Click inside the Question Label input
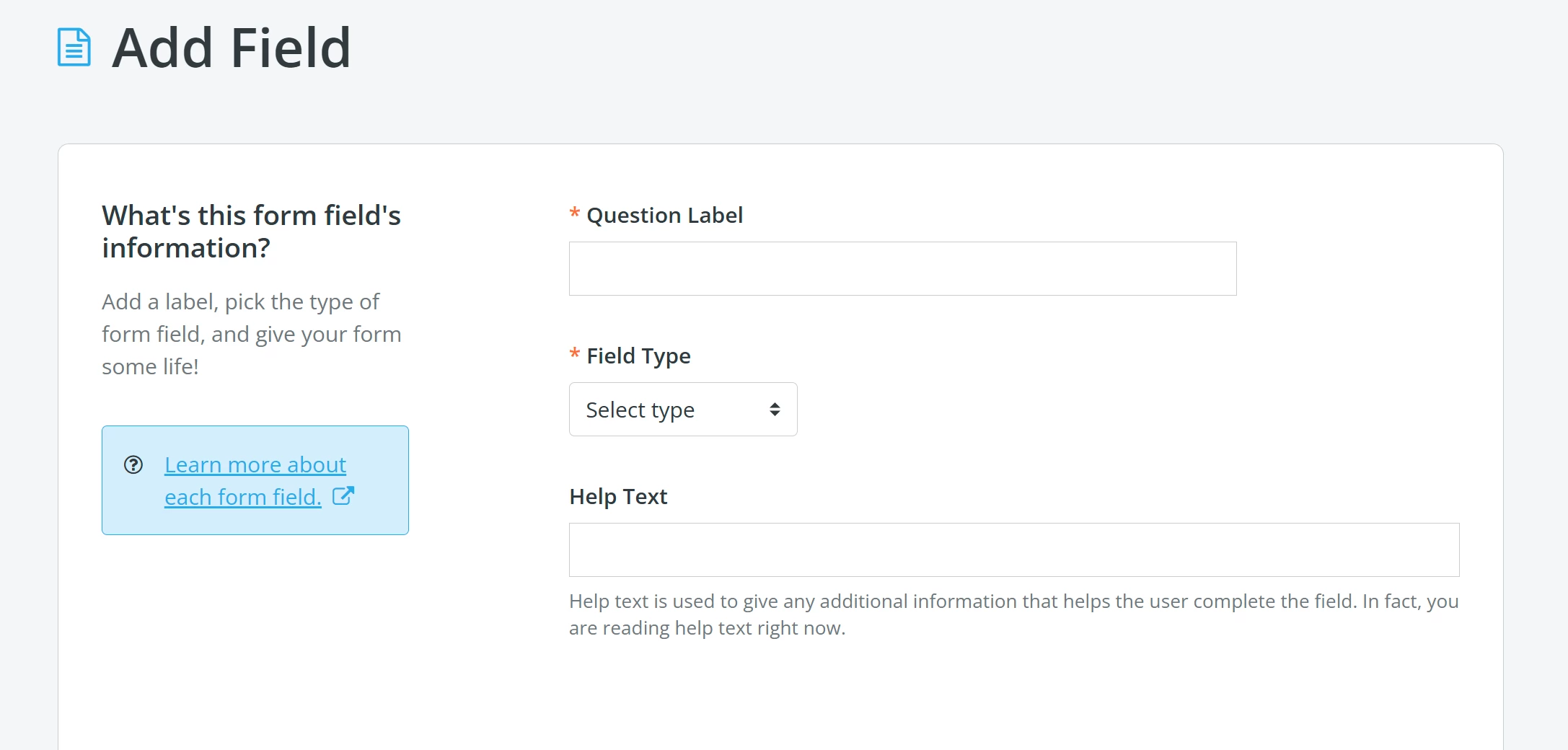 (x=902, y=268)
